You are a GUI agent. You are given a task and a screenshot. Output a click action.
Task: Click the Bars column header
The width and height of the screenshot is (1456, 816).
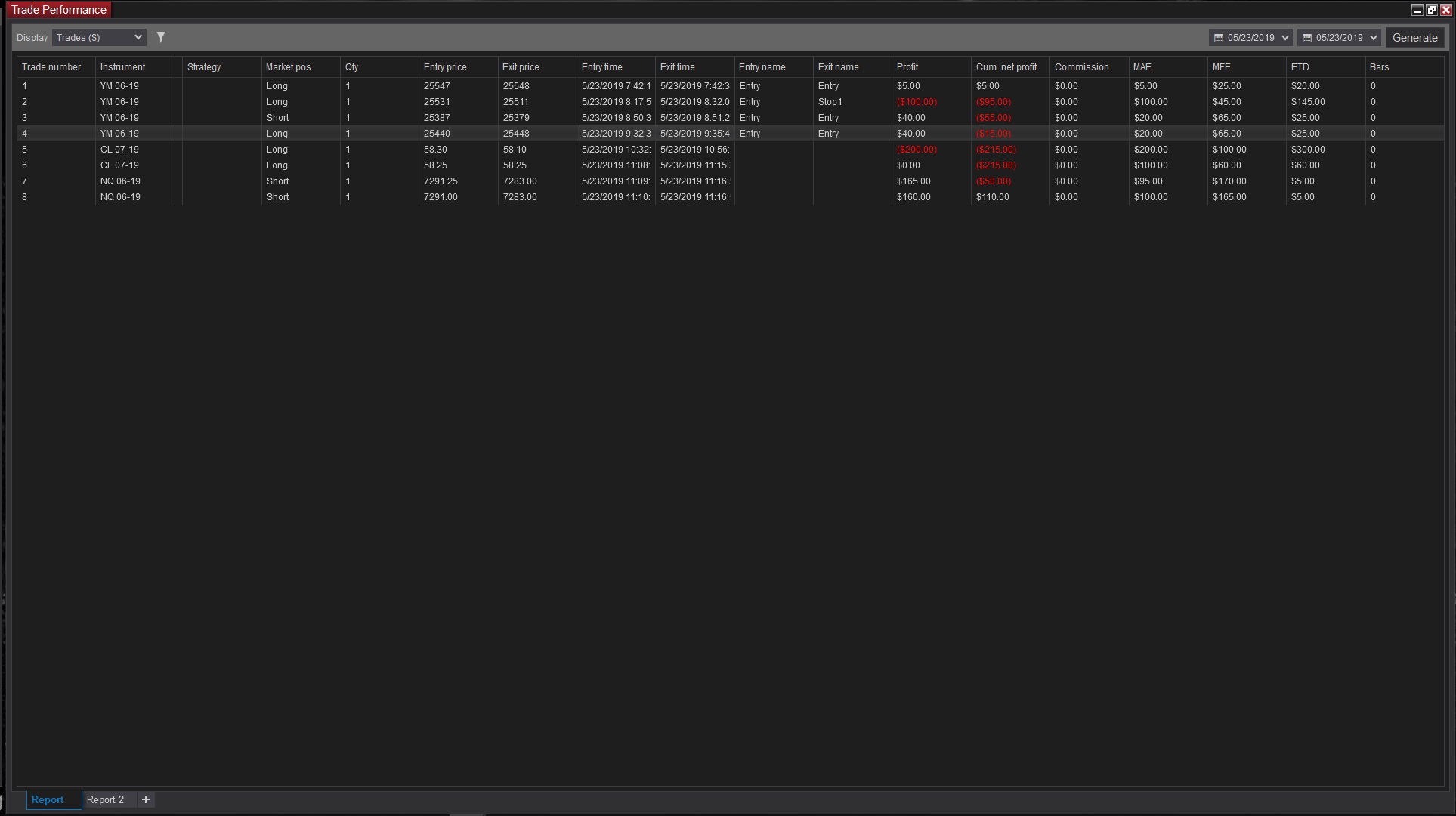(1405, 67)
